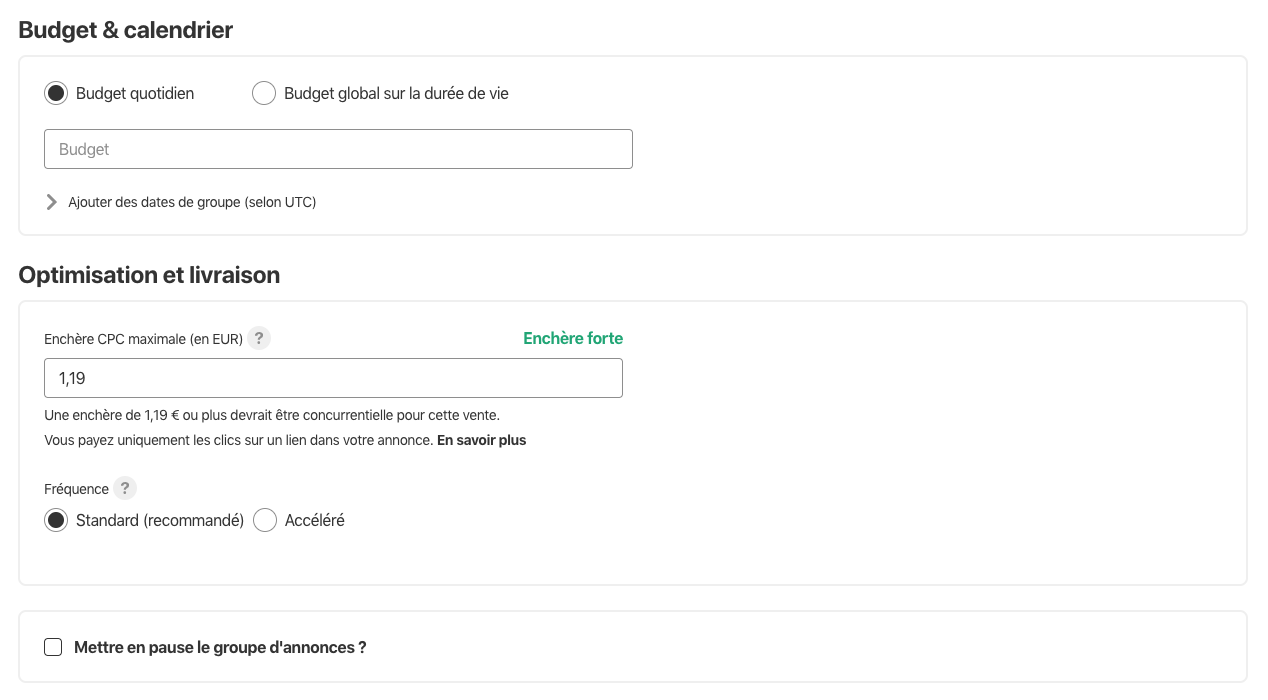This screenshot has width=1268, height=700.
Task: Open the 'En savoir plus' link
Action: 481,440
